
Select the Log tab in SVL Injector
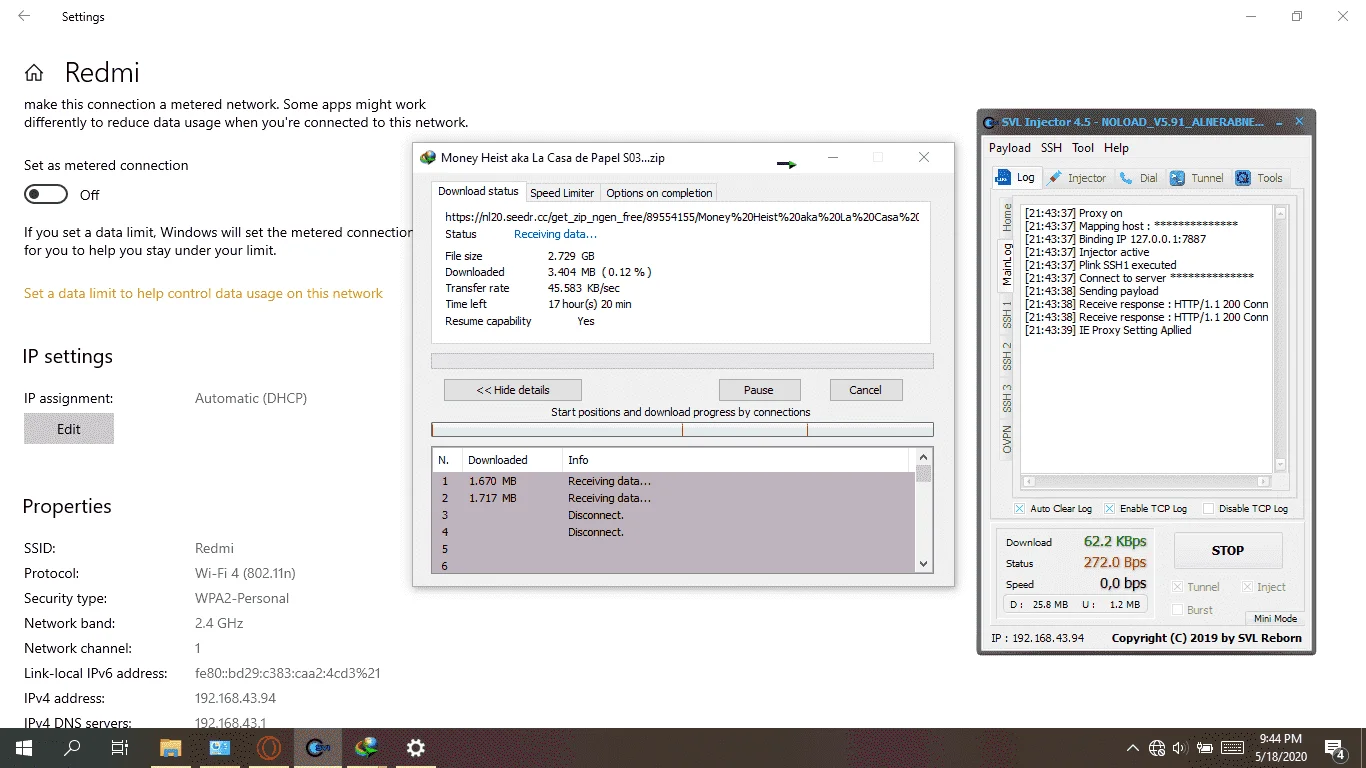click(x=1015, y=177)
